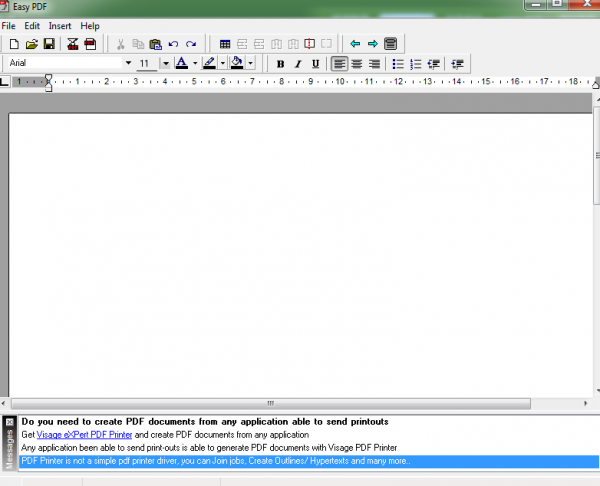Click the Undo arrow icon
The height and width of the screenshot is (486, 600).
[x=173, y=44]
